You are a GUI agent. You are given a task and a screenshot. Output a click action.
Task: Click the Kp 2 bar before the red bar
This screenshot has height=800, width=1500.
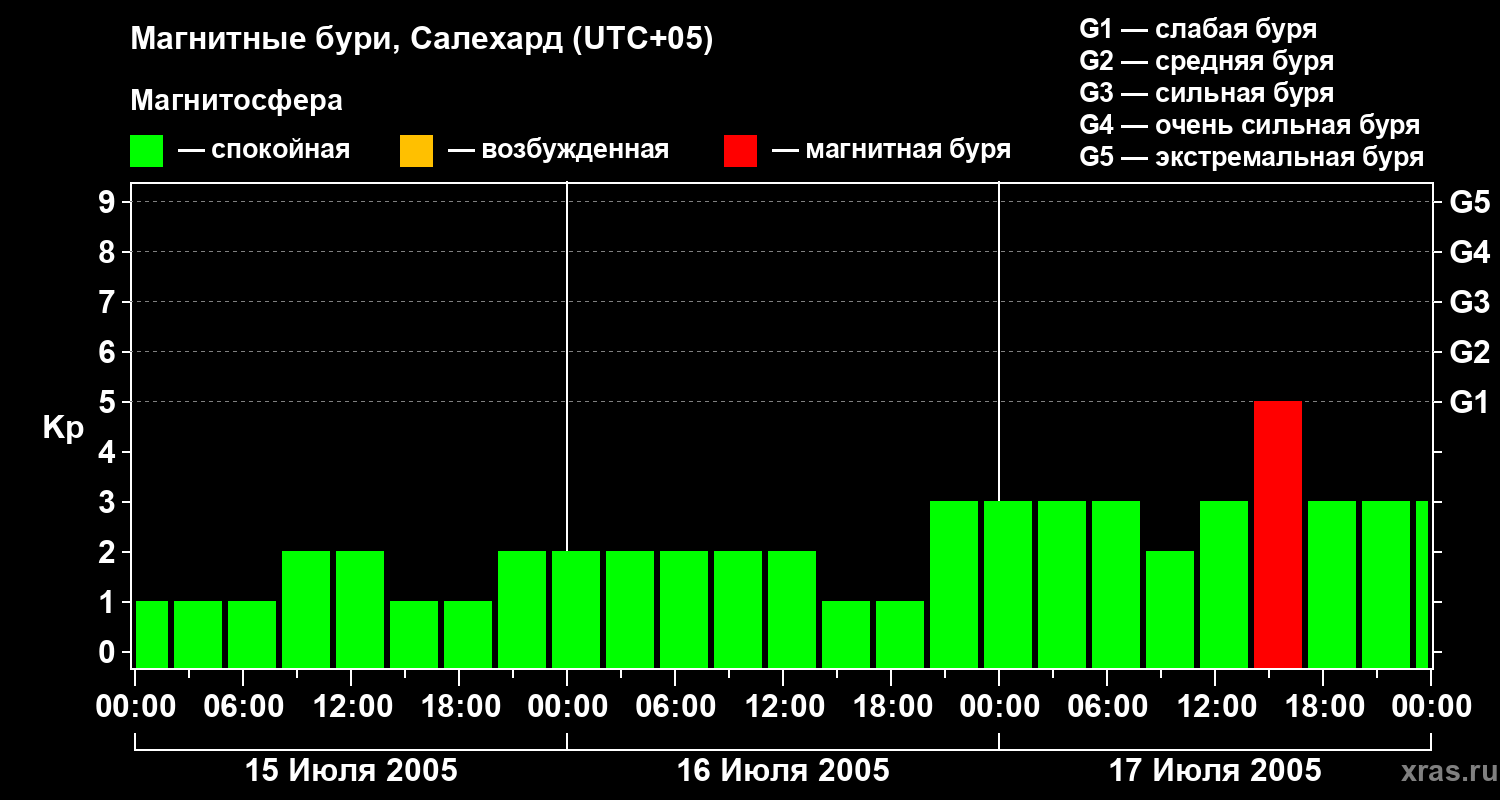[x=1170, y=609]
